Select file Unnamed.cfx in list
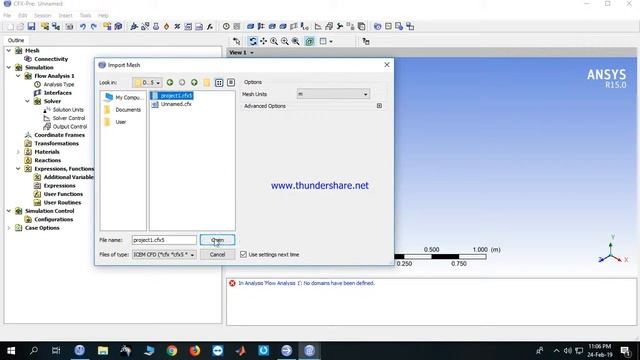Image resolution: width=640 pixels, height=360 pixels. [x=171, y=104]
